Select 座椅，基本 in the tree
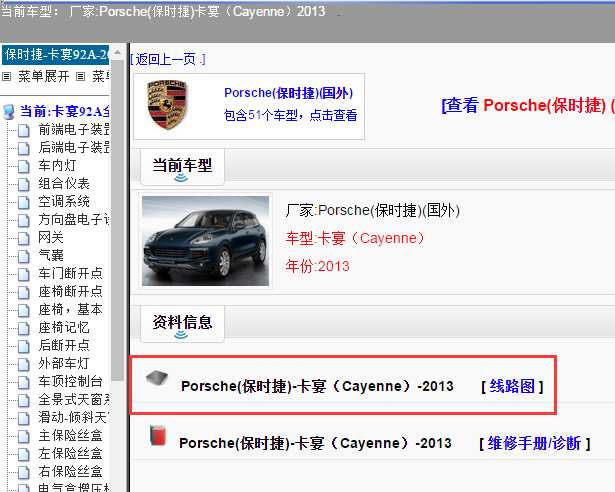The width and height of the screenshot is (615, 492). click(71, 310)
